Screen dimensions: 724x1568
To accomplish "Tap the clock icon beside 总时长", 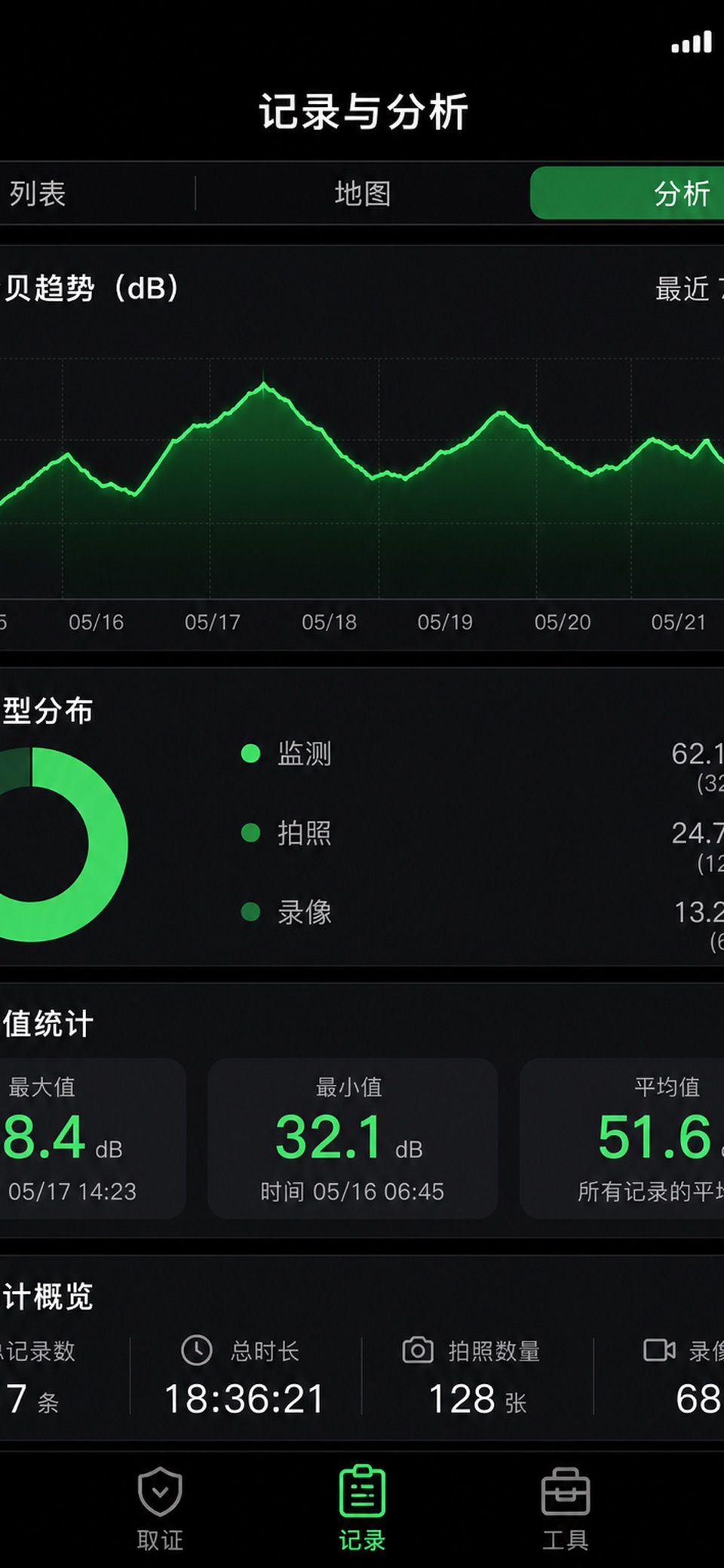I will pyautogui.click(x=197, y=1350).
